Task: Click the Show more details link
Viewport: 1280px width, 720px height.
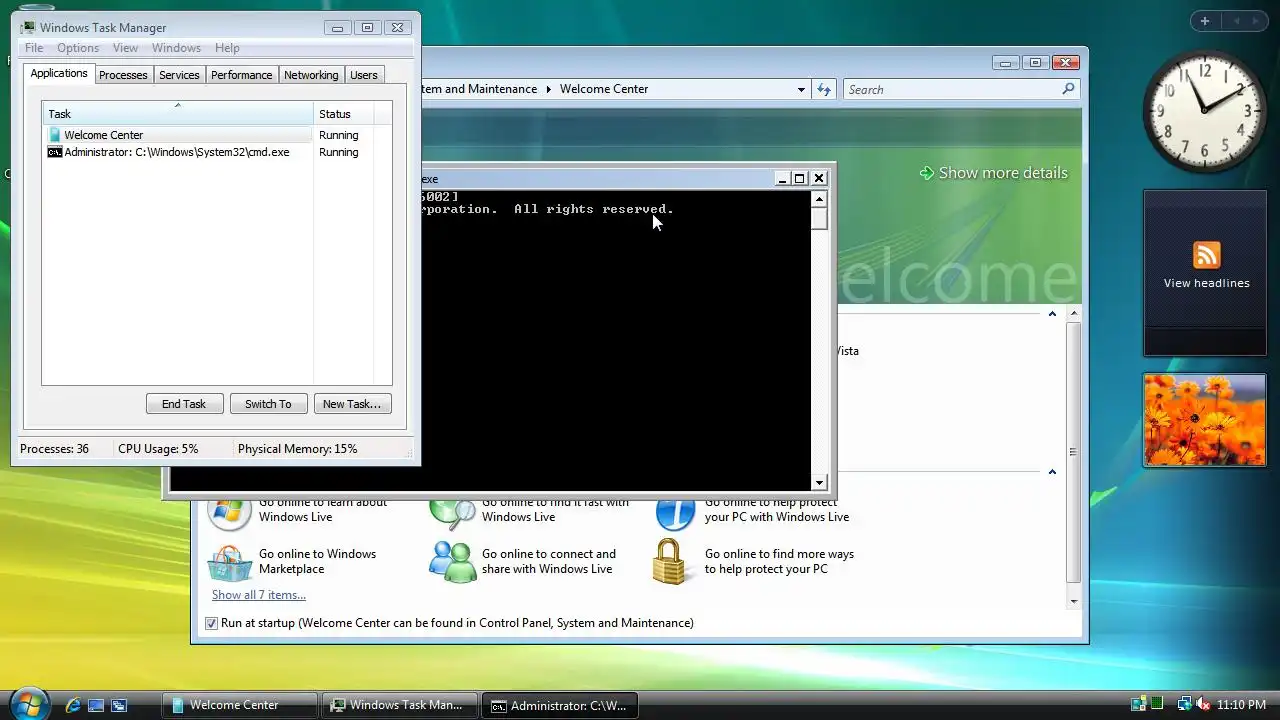Action: (1003, 173)
